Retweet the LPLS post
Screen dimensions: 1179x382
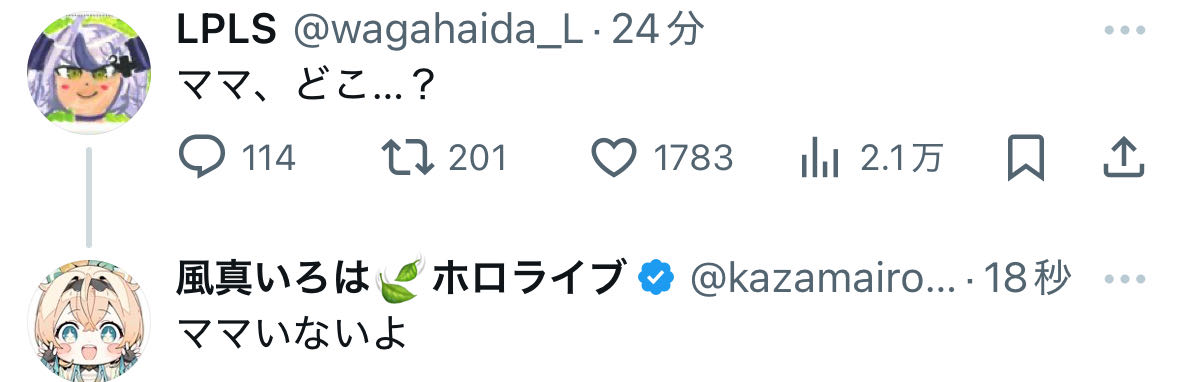tap(408, 159)
